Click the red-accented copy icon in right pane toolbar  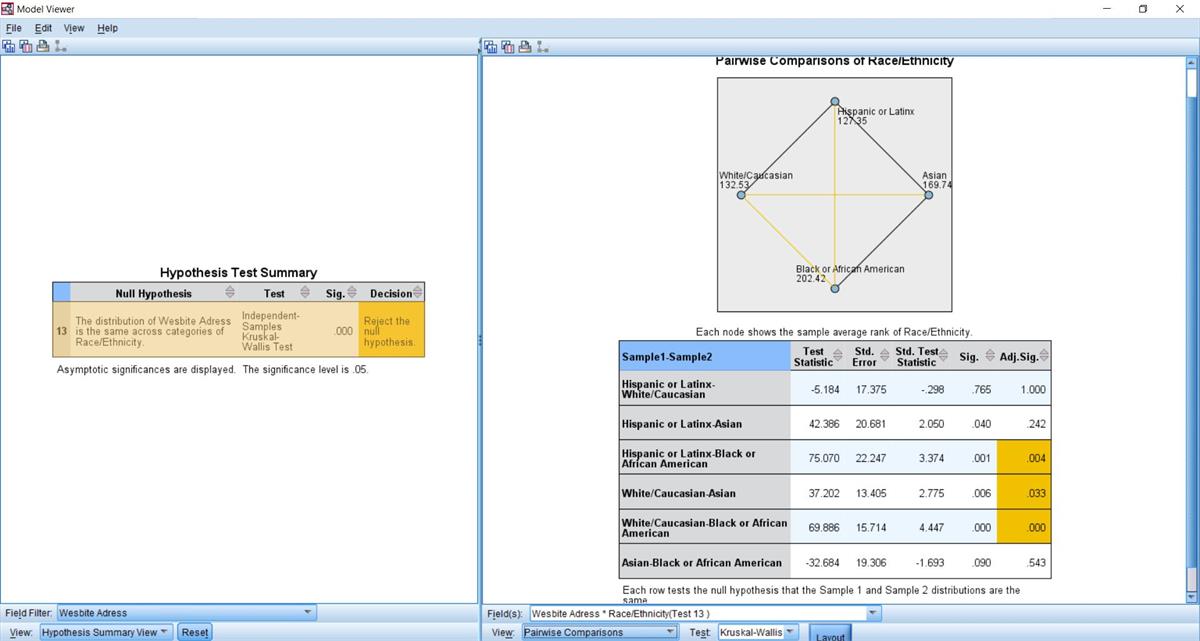coord(508,46)
